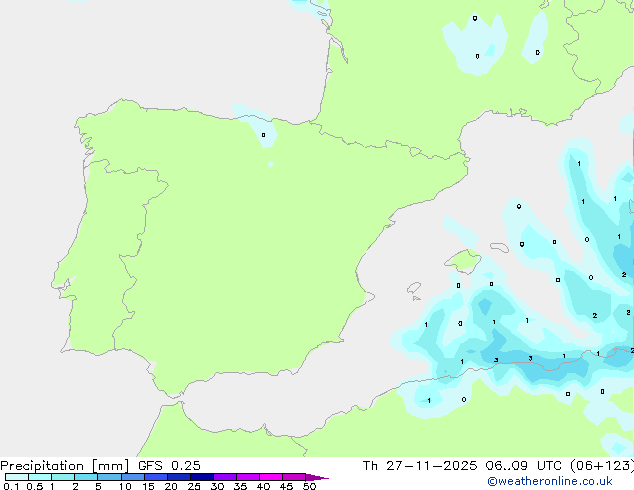Click the 'Precipitation [mm]' title text
This screenshot has width=634, height=490.
[64, 466]
